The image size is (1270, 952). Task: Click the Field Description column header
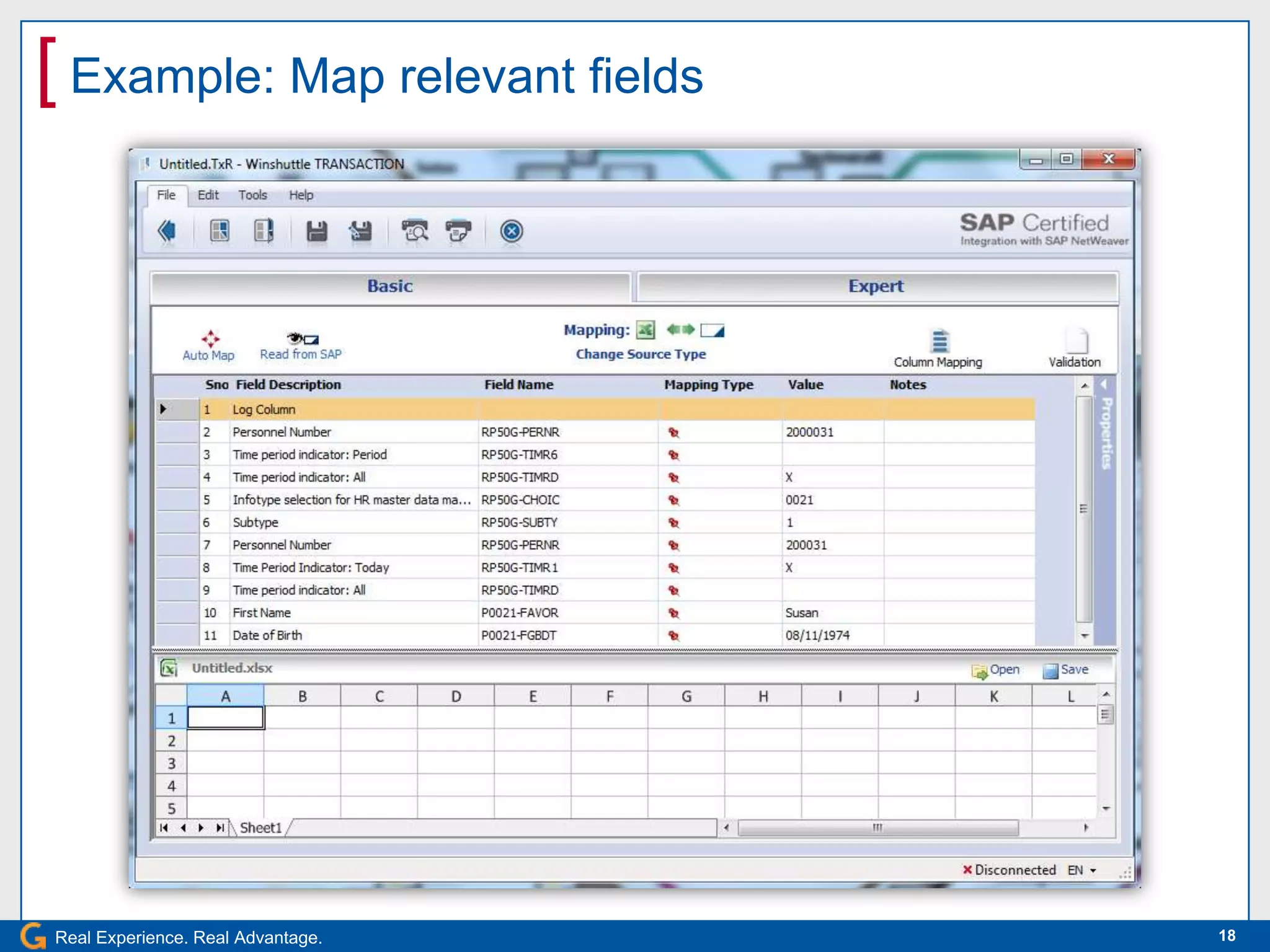pos(288,385)
